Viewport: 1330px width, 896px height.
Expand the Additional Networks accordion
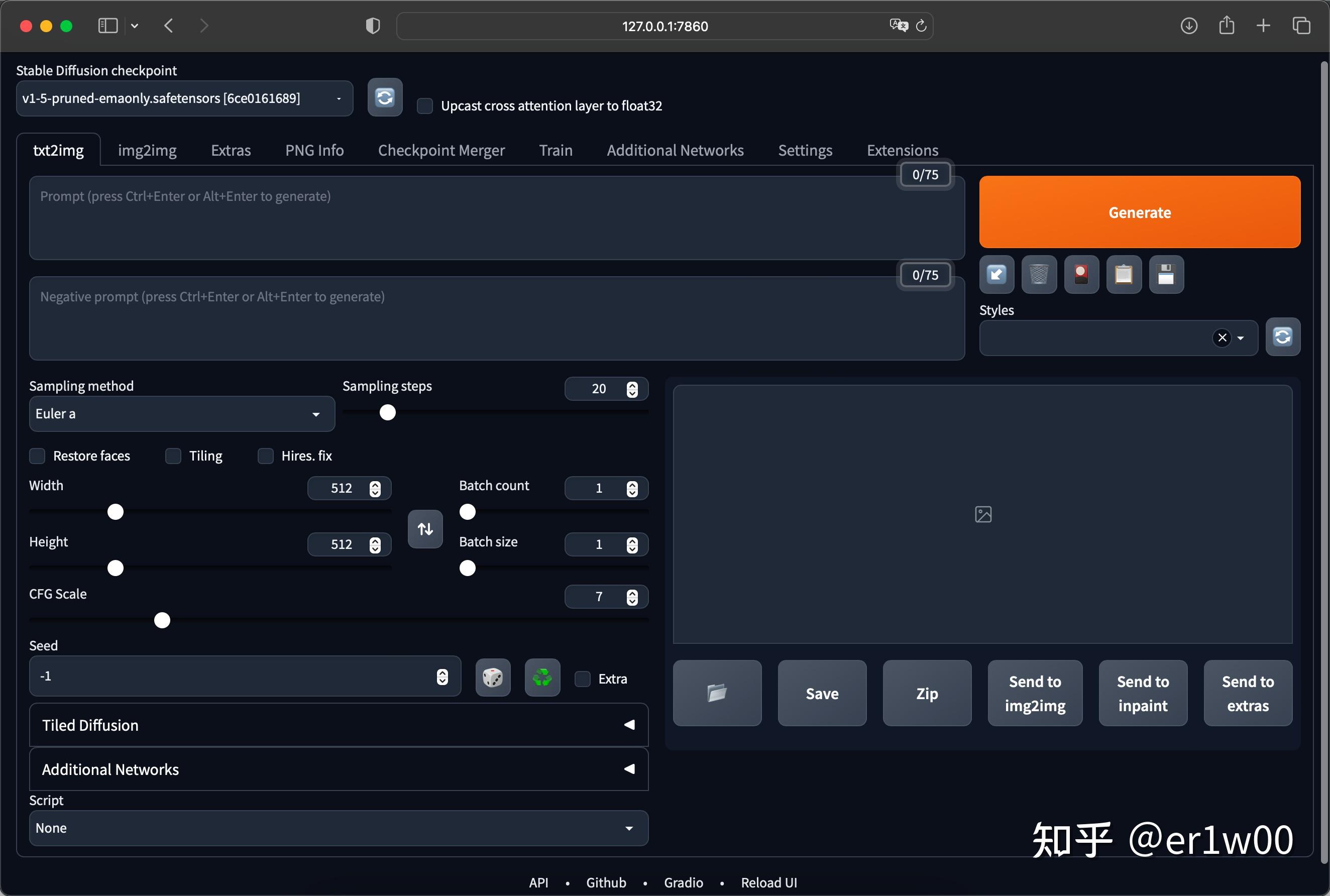pos(339,770)
